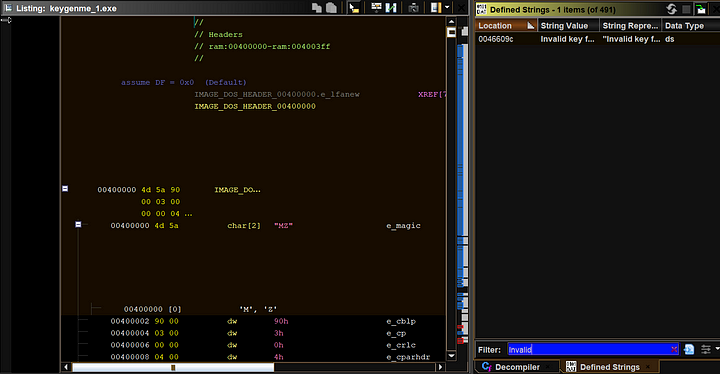Click the Listing window title icon
The height and width of the screenshot is (374, 720).
(8, 8)
